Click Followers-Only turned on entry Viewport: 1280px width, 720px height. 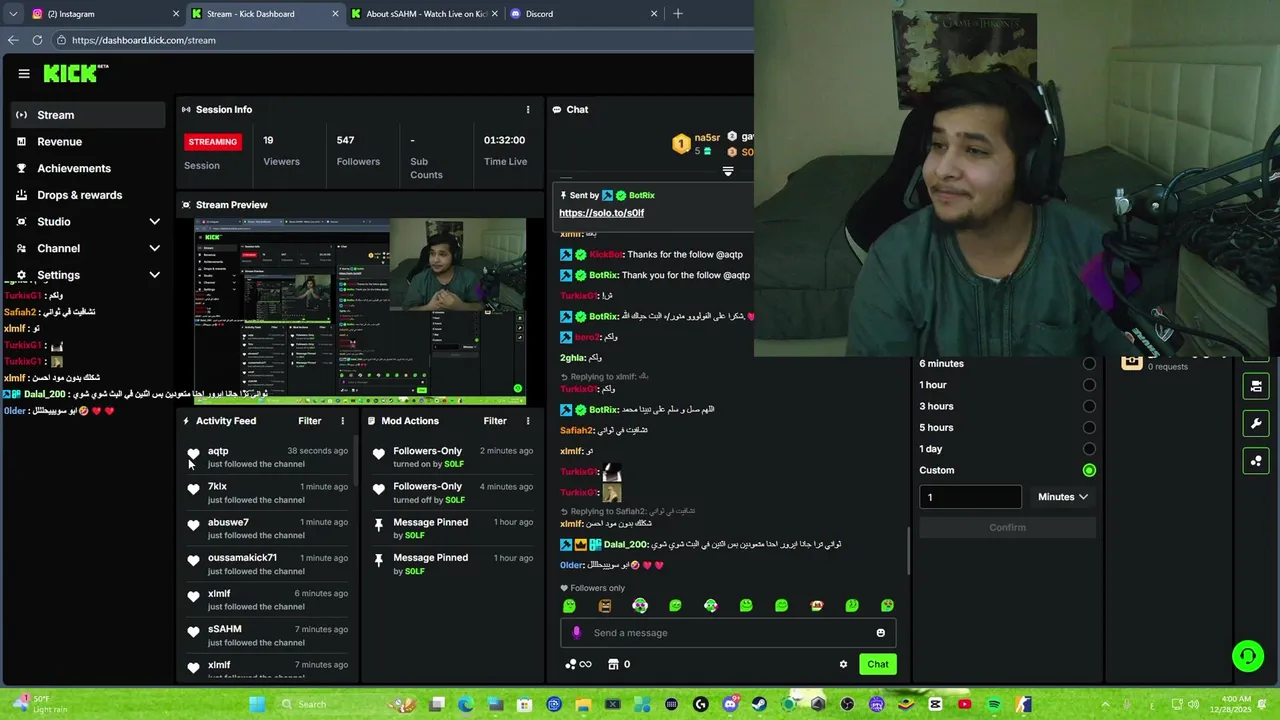452,457
